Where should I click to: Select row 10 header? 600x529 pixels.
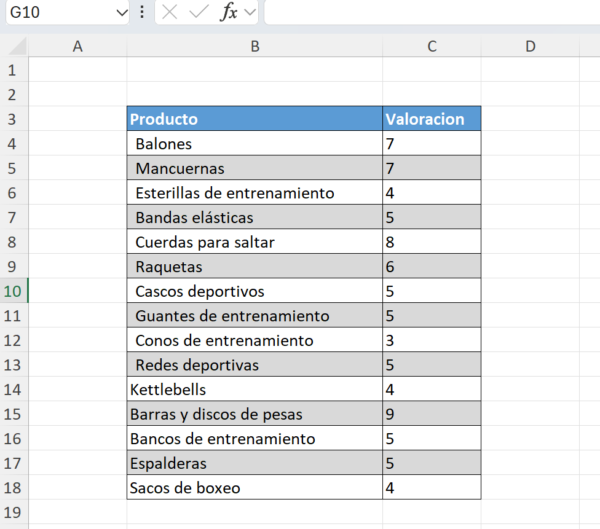[x=14, y=291]
